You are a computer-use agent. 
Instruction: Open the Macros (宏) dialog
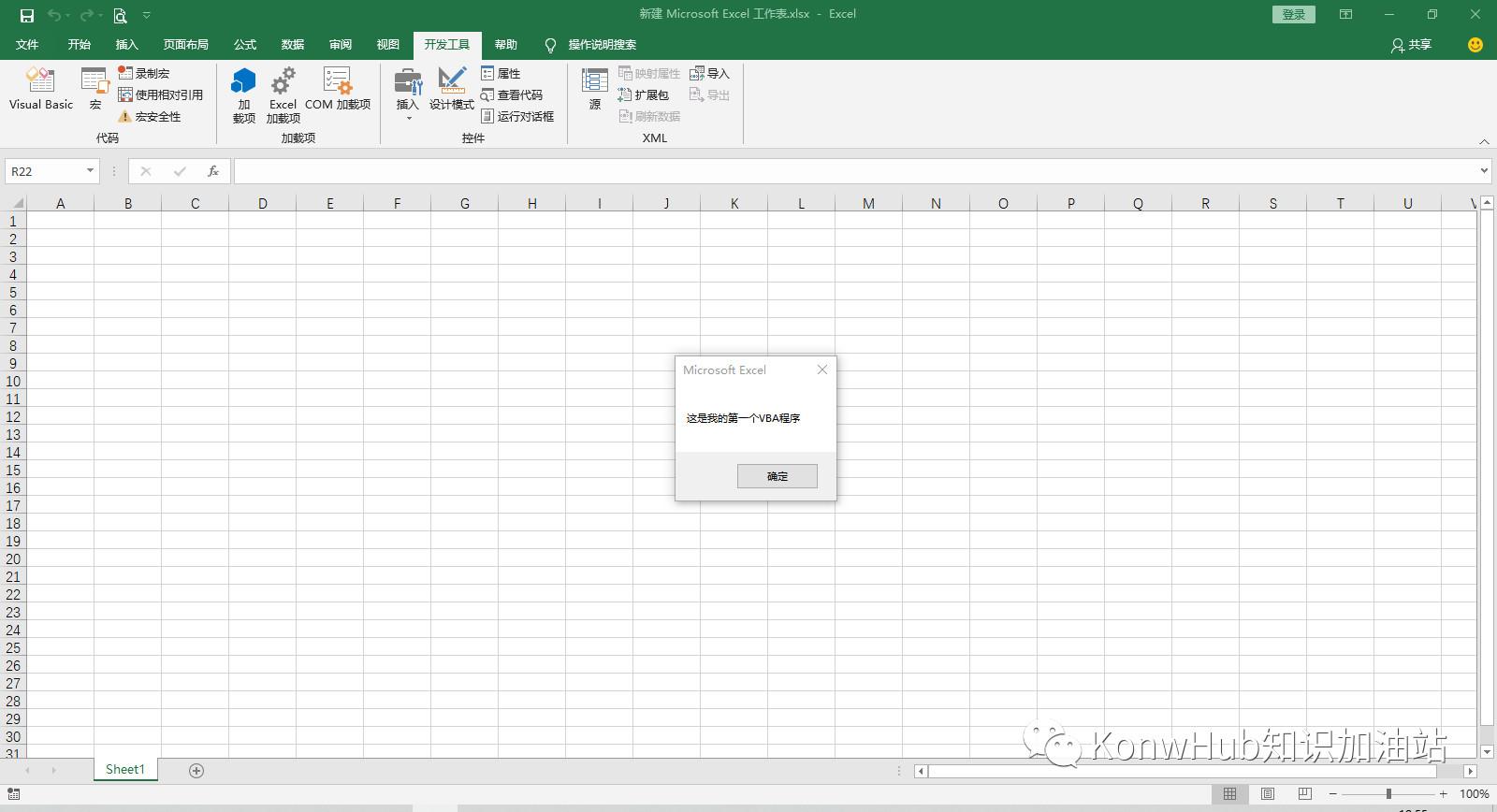click(94, 90)
